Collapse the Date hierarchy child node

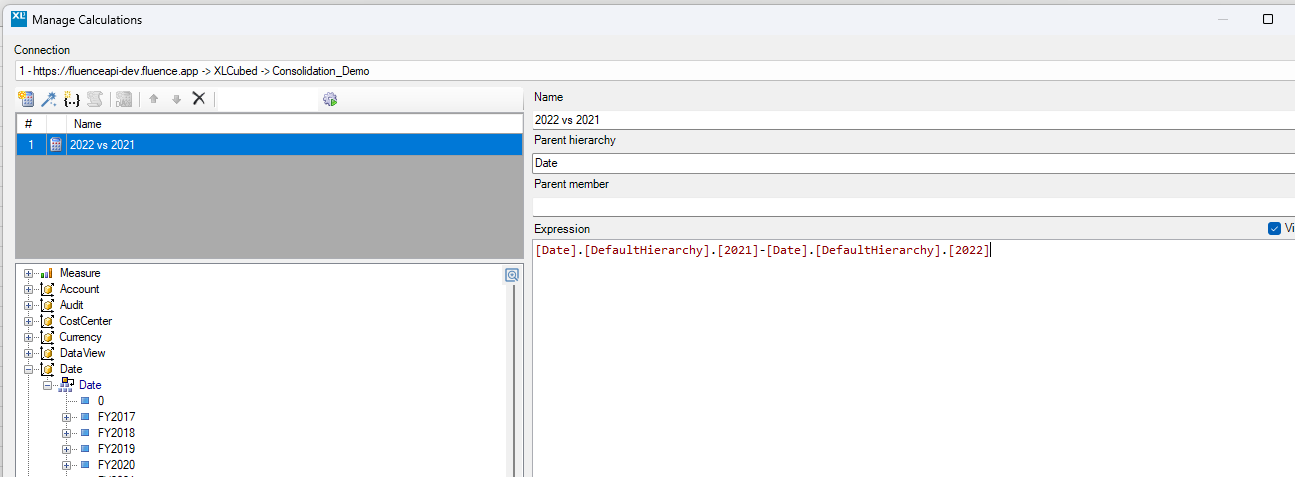47,385
